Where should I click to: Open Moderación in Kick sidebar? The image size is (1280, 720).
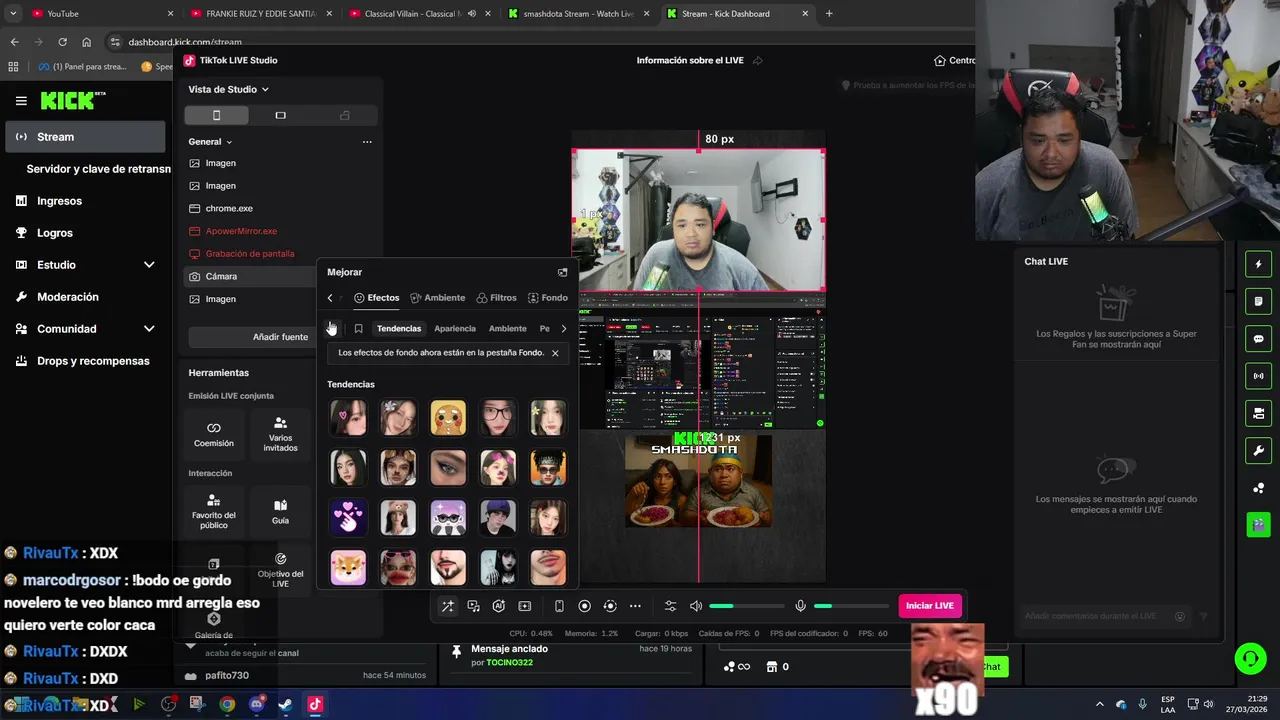tap(85, 297)
